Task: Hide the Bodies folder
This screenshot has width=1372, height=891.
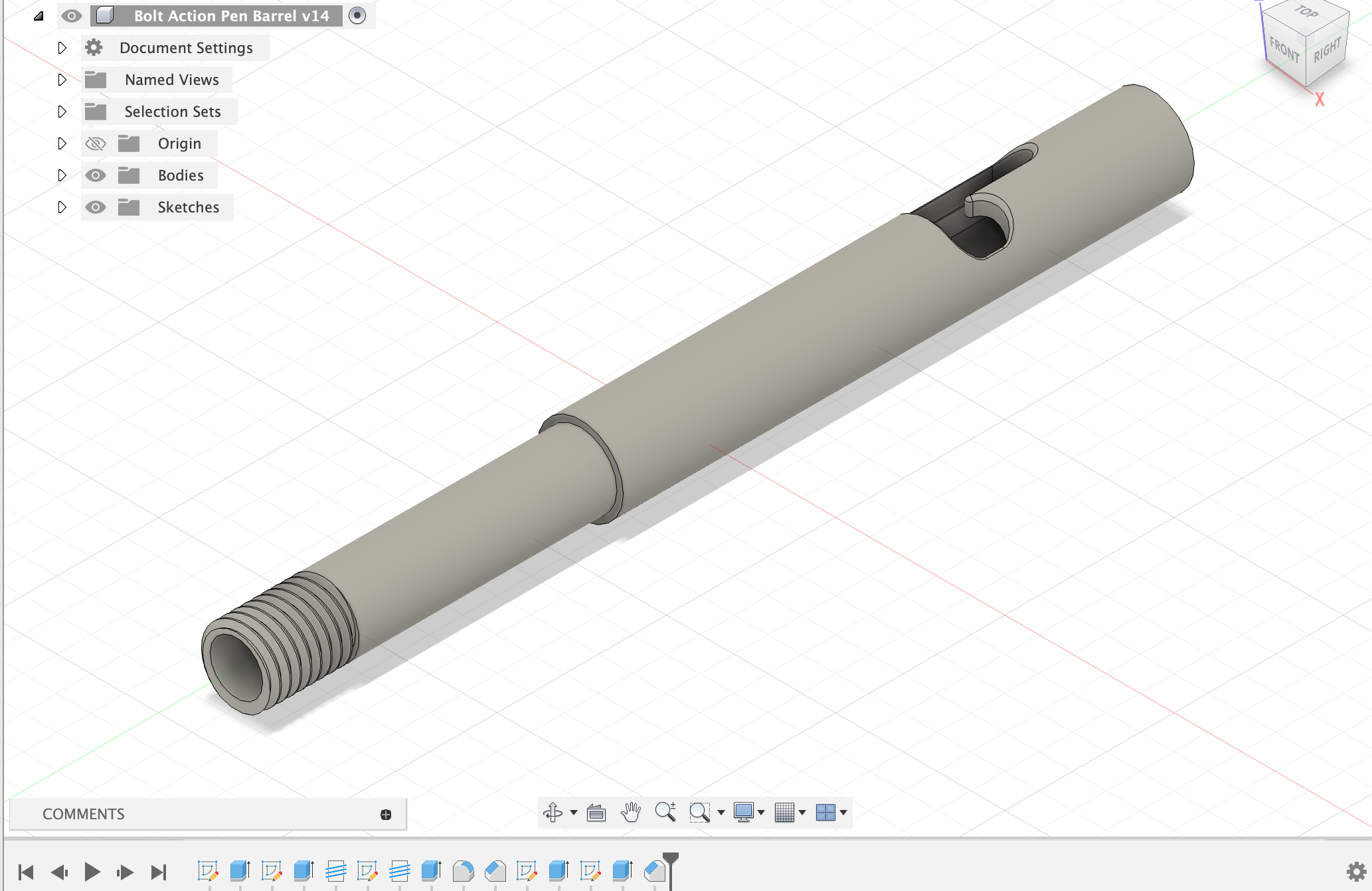Action: [x=96, y=175]
